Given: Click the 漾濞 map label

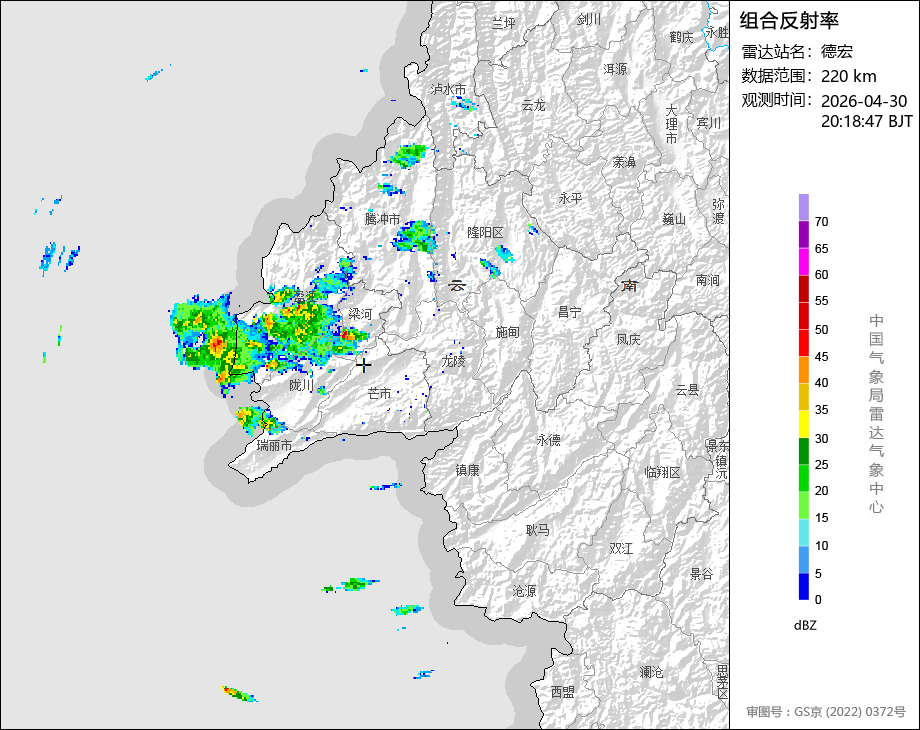Looking at the screenshot, I should click(x=624, y=162).
